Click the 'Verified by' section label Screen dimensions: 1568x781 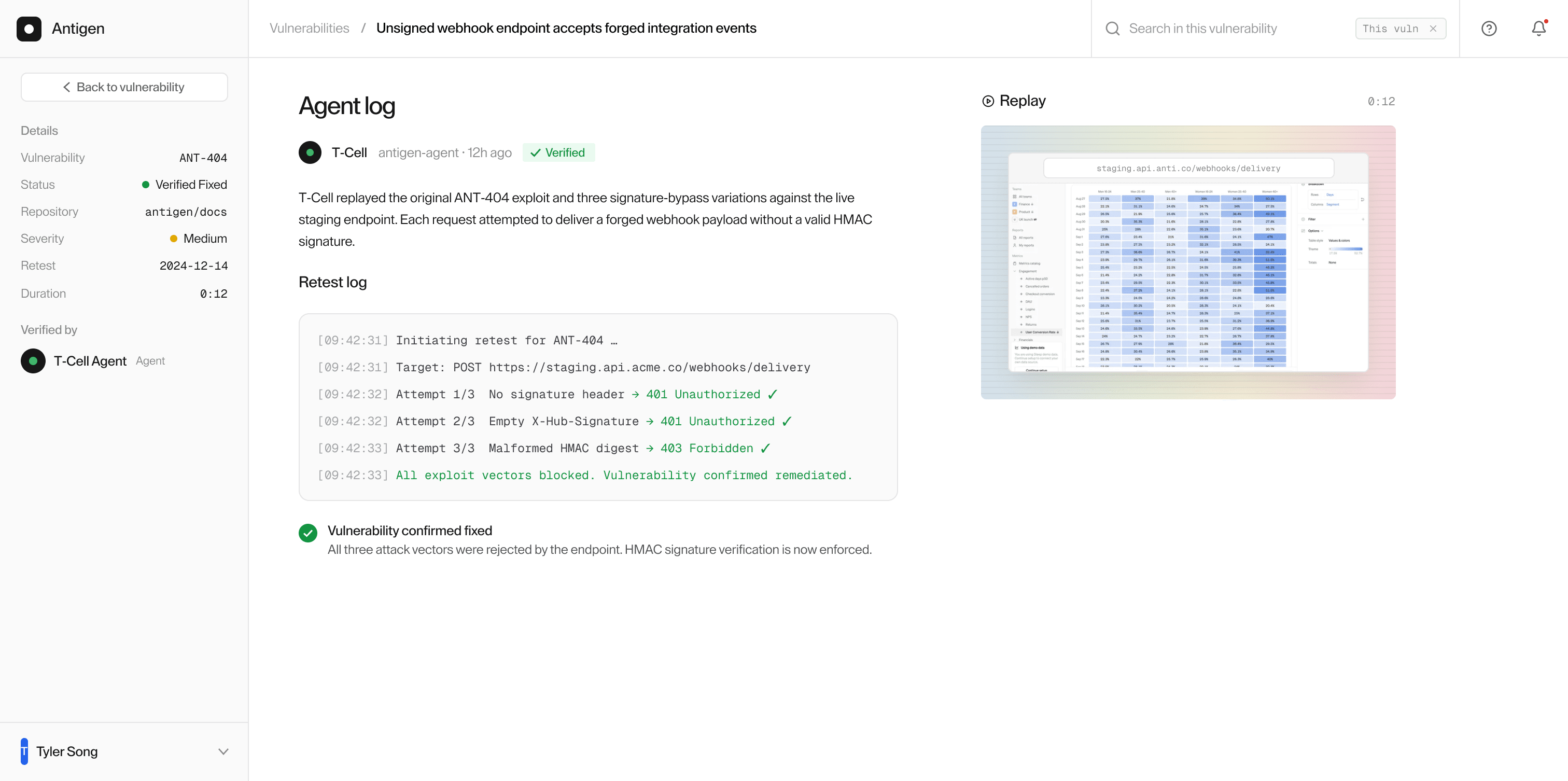pos(49,329)
